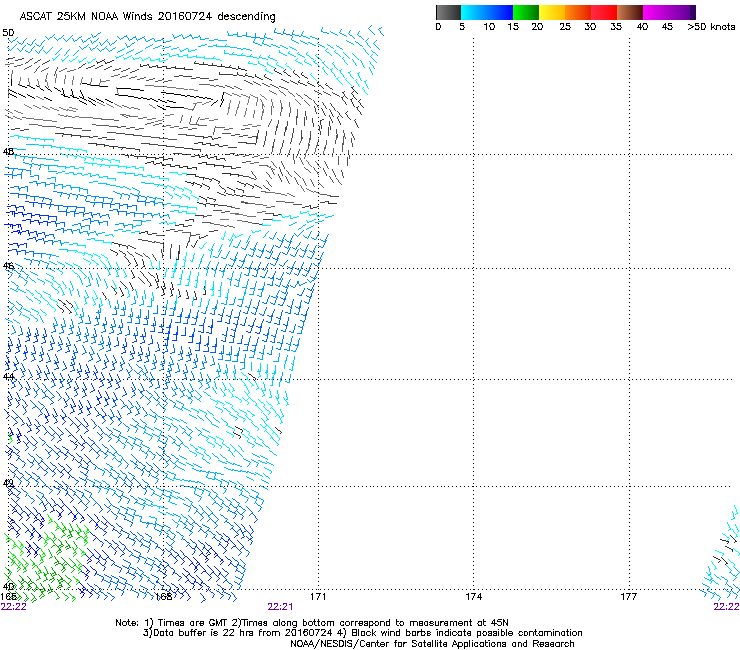Click the longitude axis label '171'

tap(318, 597)
